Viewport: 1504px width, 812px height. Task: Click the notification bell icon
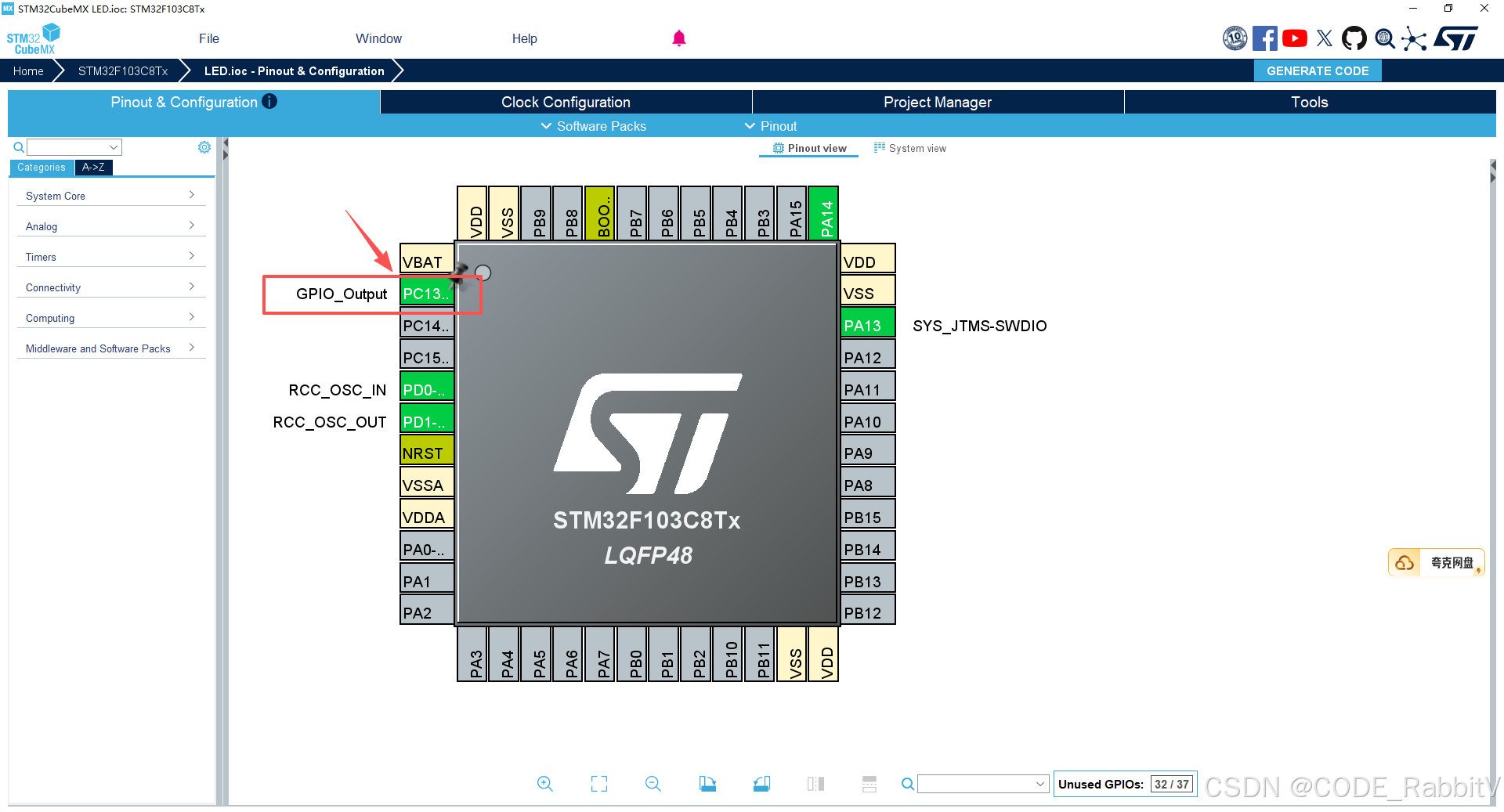[679, 38]
